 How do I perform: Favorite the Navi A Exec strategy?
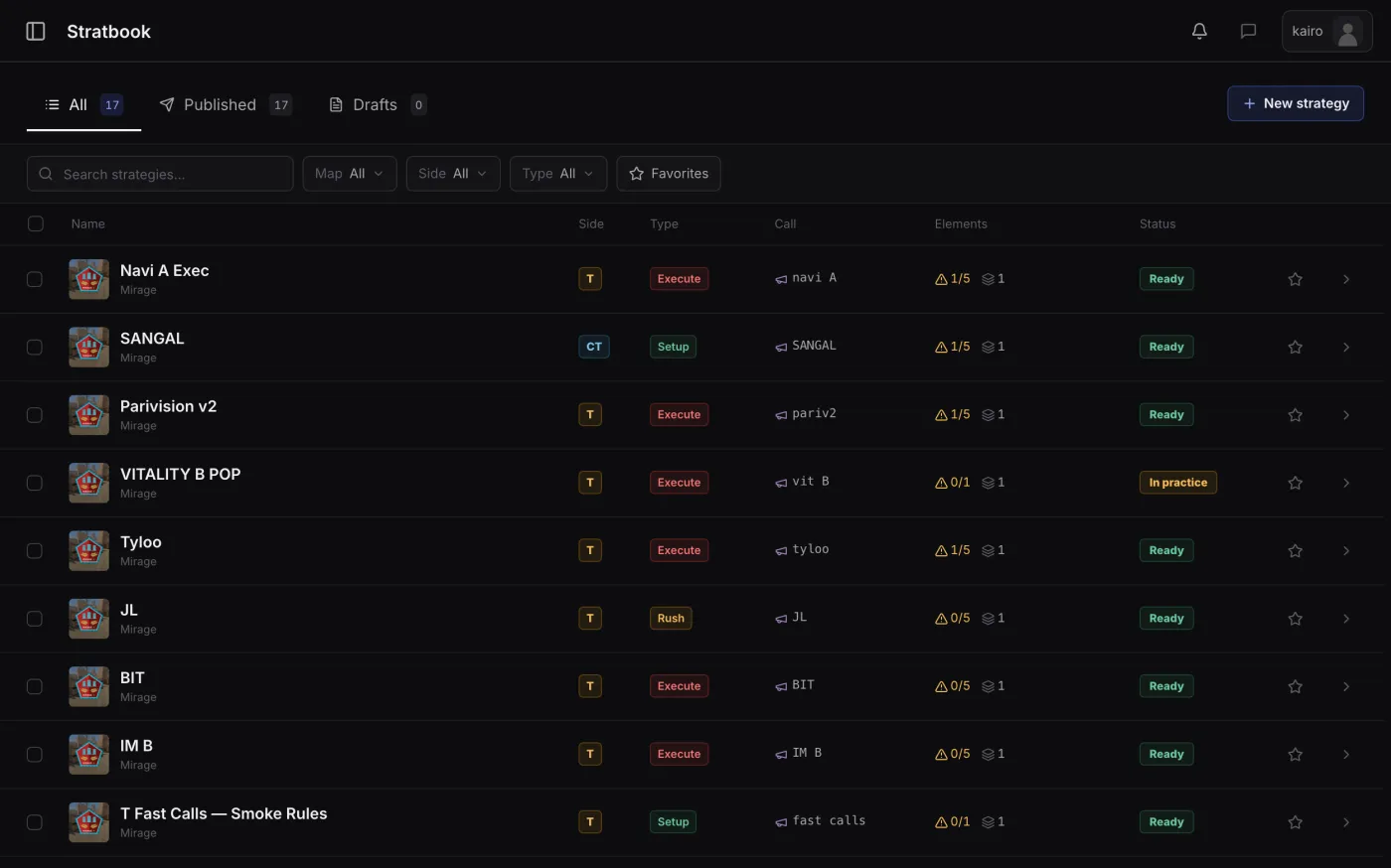tap(1295, 279)
